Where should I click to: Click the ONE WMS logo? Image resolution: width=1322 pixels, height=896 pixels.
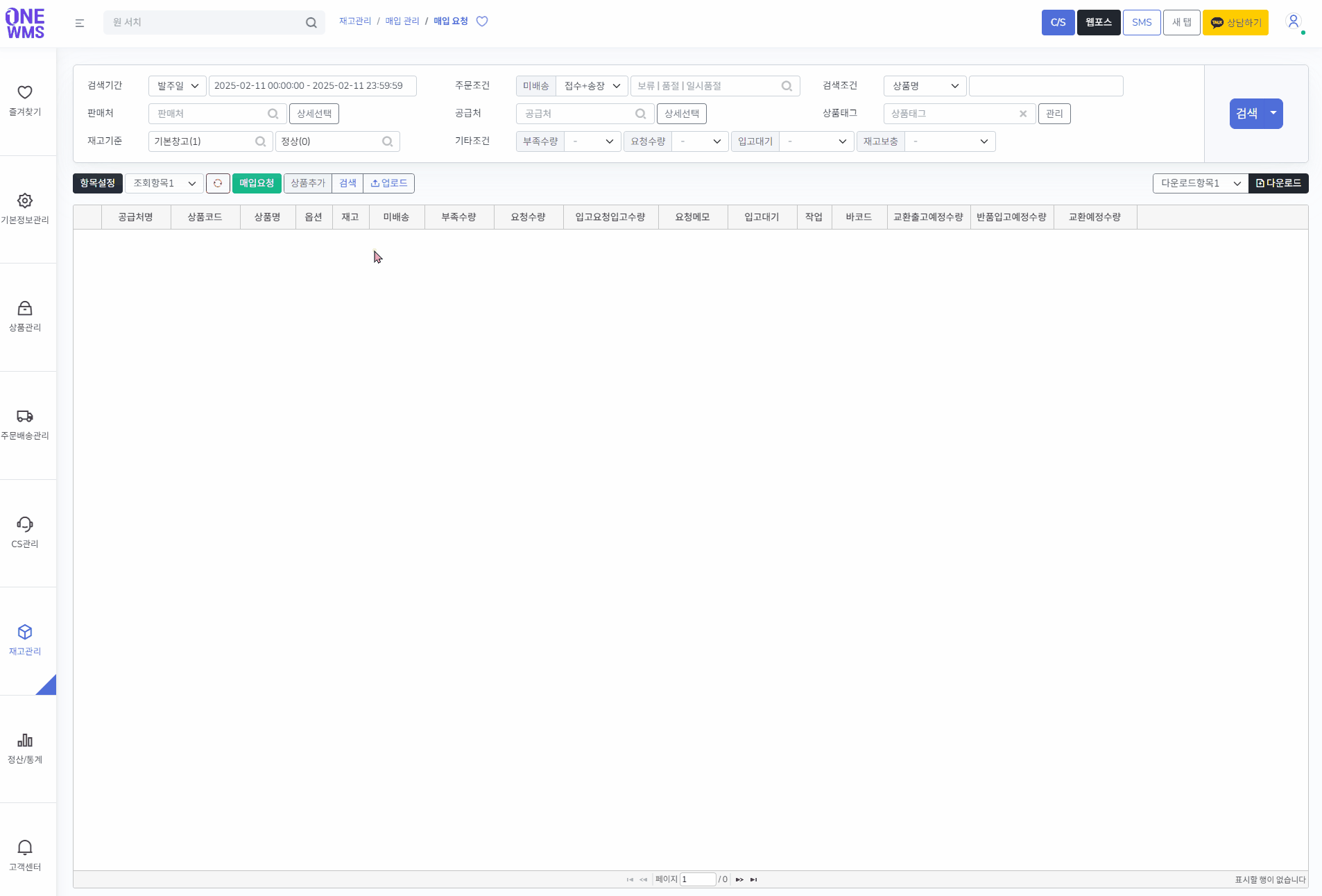click(x=25, y=24)
